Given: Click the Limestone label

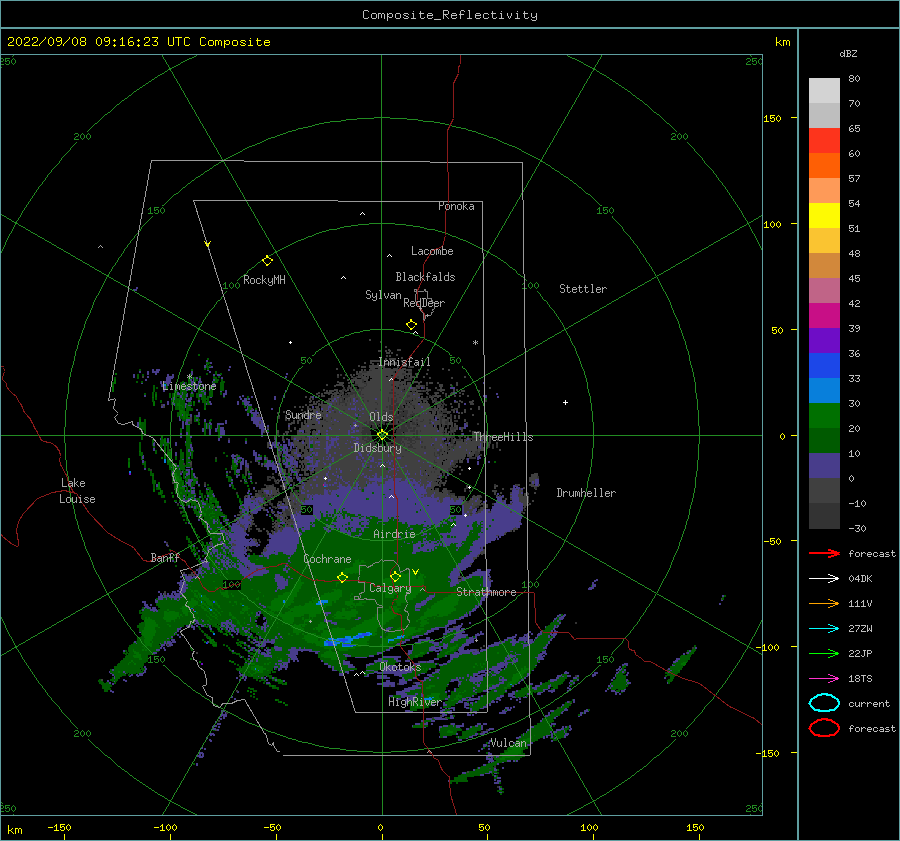Looking at the screenshot, I should coord(189,386).
